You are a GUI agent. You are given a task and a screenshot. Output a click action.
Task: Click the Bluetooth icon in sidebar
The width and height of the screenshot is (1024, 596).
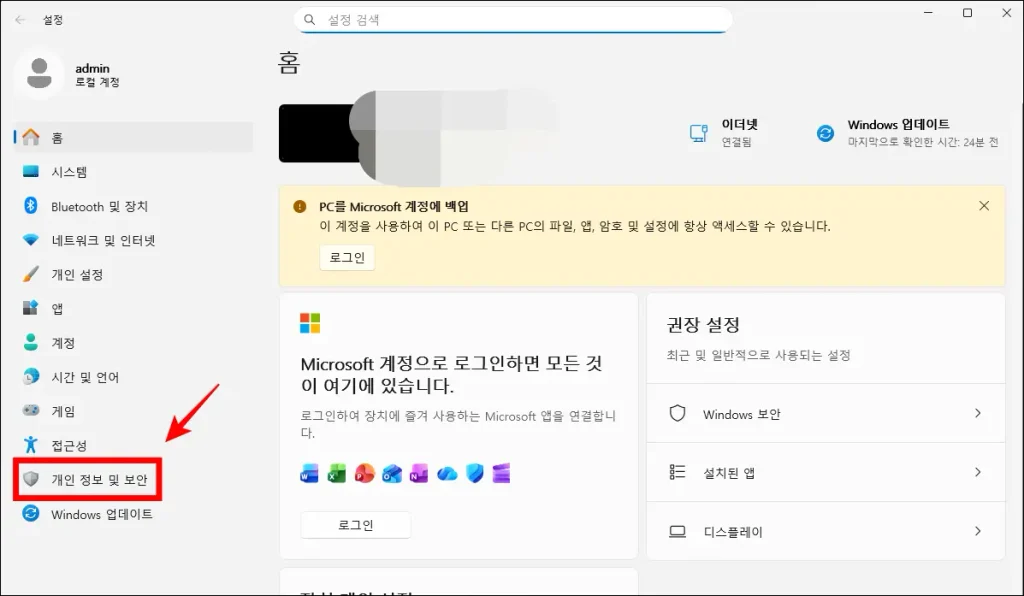[x=31, y=206]
